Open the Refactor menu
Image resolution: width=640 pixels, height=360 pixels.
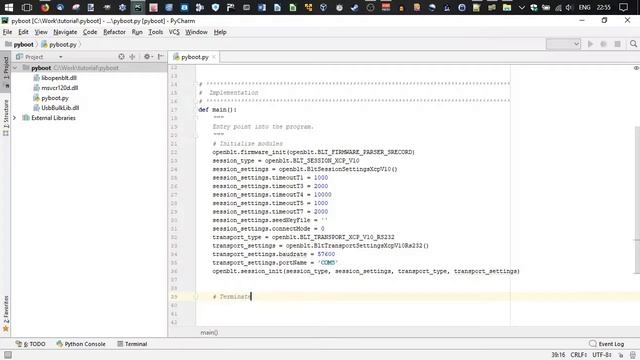click(x=114, y=32)
